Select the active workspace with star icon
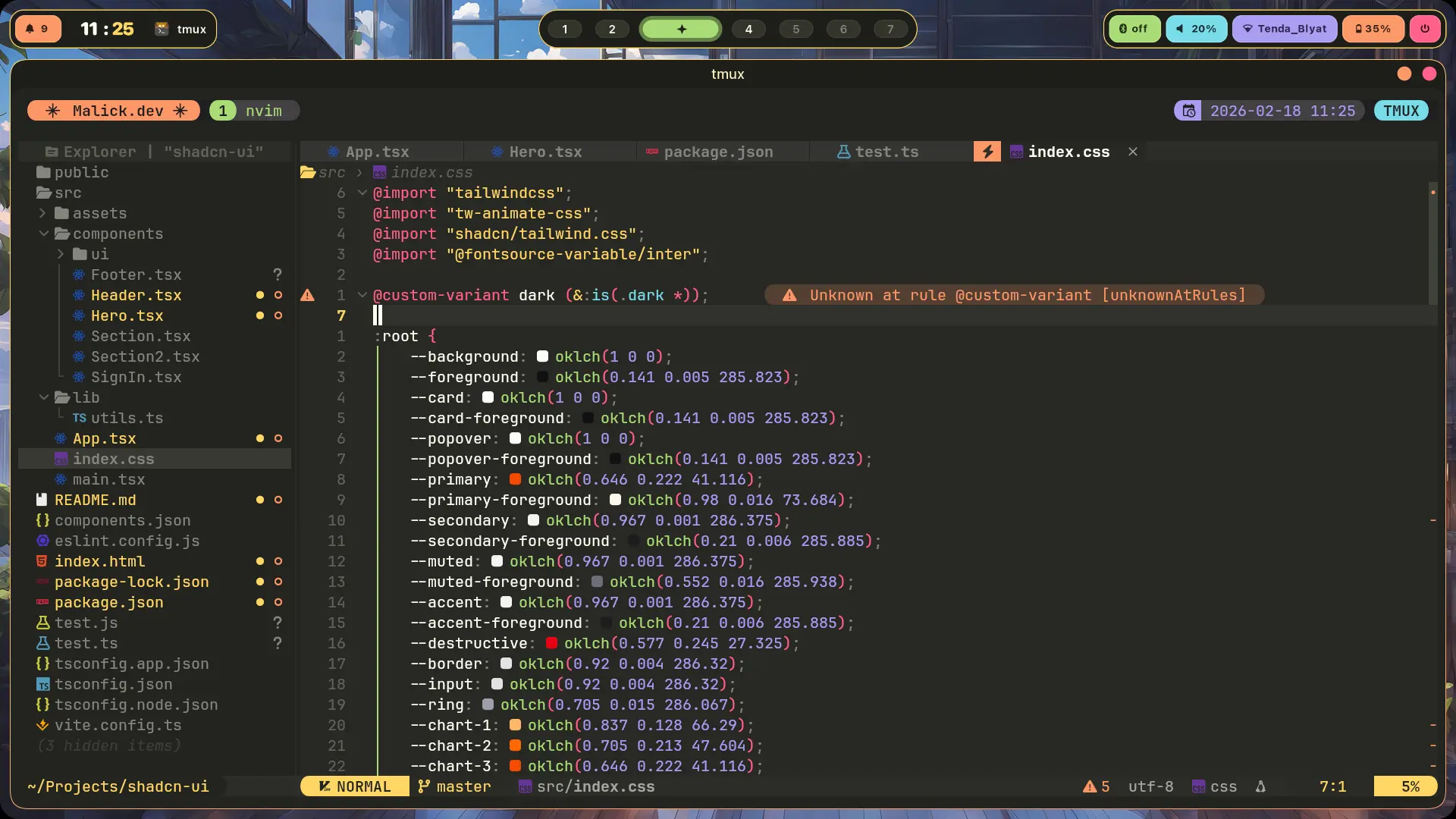The width and height of the screenshot is (1456, 819). pos(681,29)
